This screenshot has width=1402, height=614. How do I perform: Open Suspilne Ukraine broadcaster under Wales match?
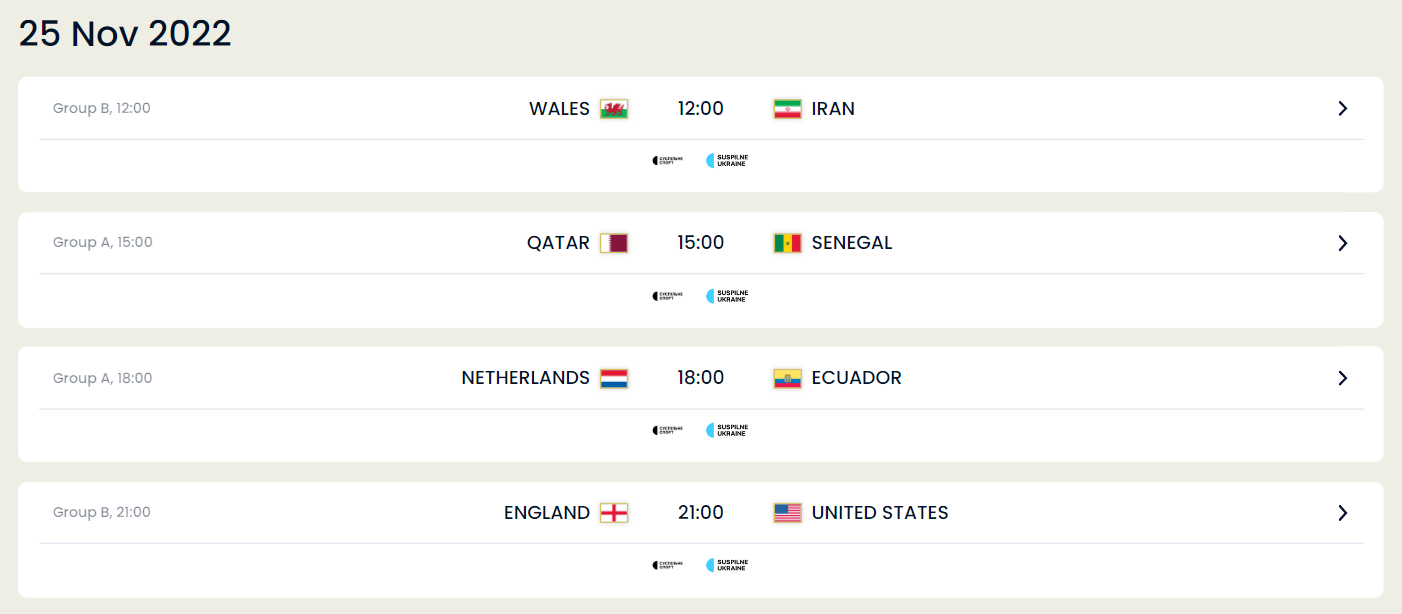[x=727, y=160]
